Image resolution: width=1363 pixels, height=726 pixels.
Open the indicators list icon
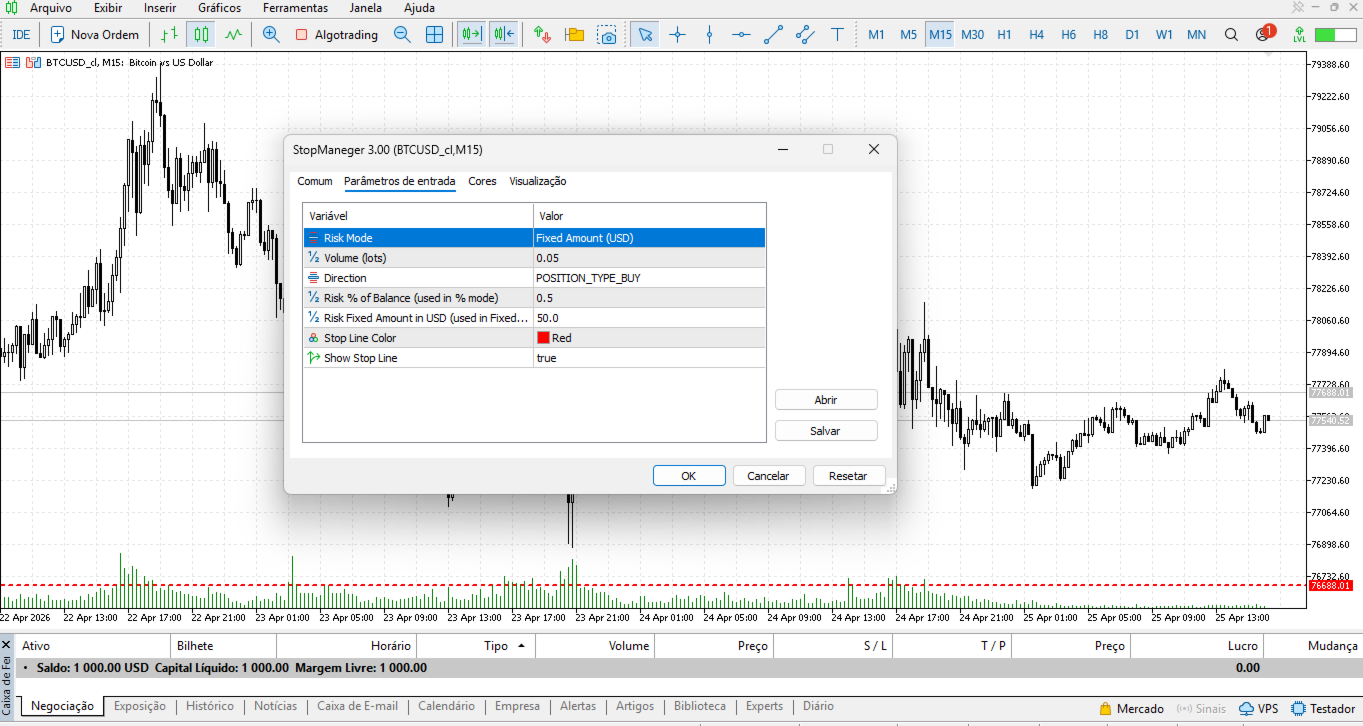[x=543, y=35]
